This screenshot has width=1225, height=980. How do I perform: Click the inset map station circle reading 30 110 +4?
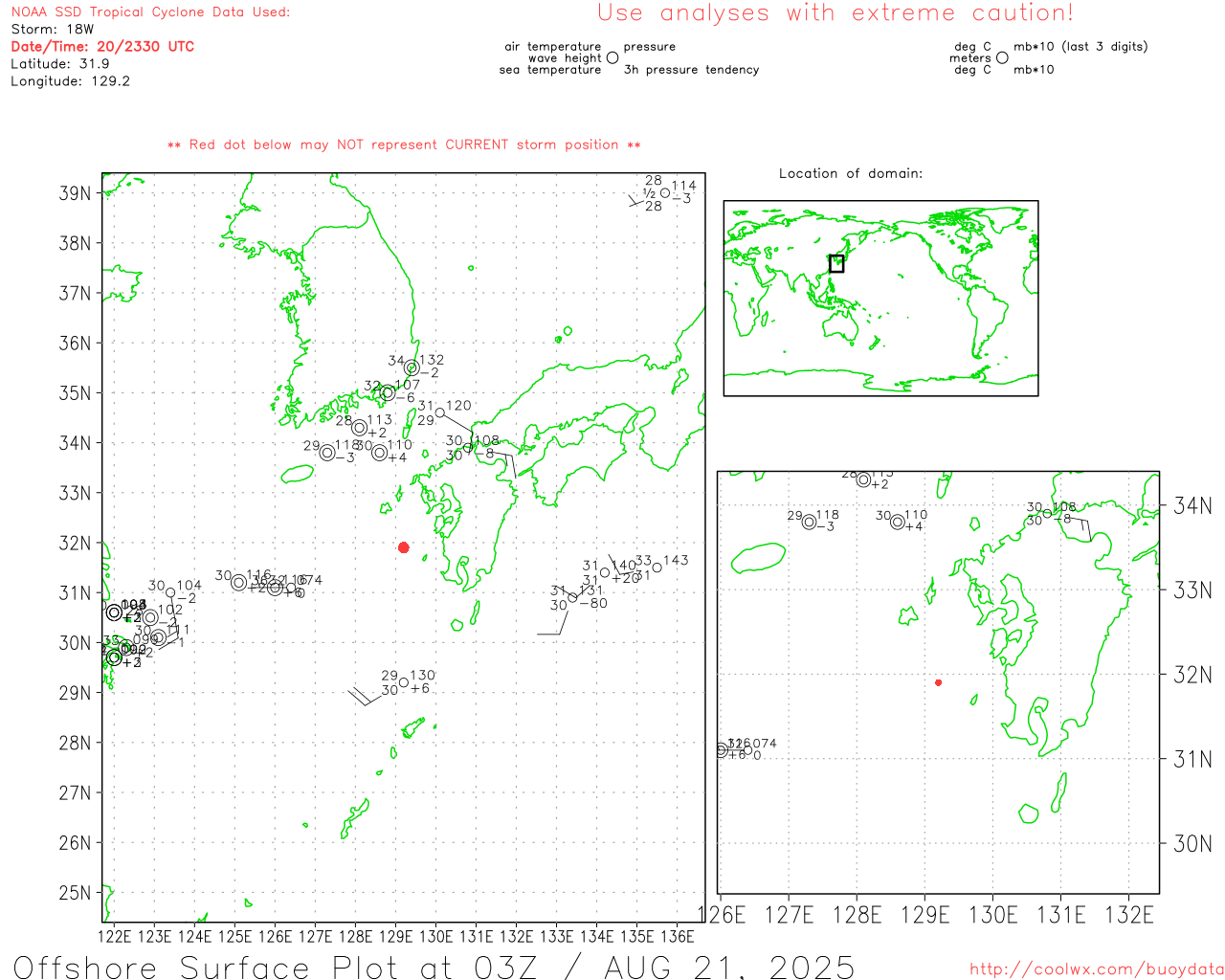pyautogui.click(x=898, y=522)
